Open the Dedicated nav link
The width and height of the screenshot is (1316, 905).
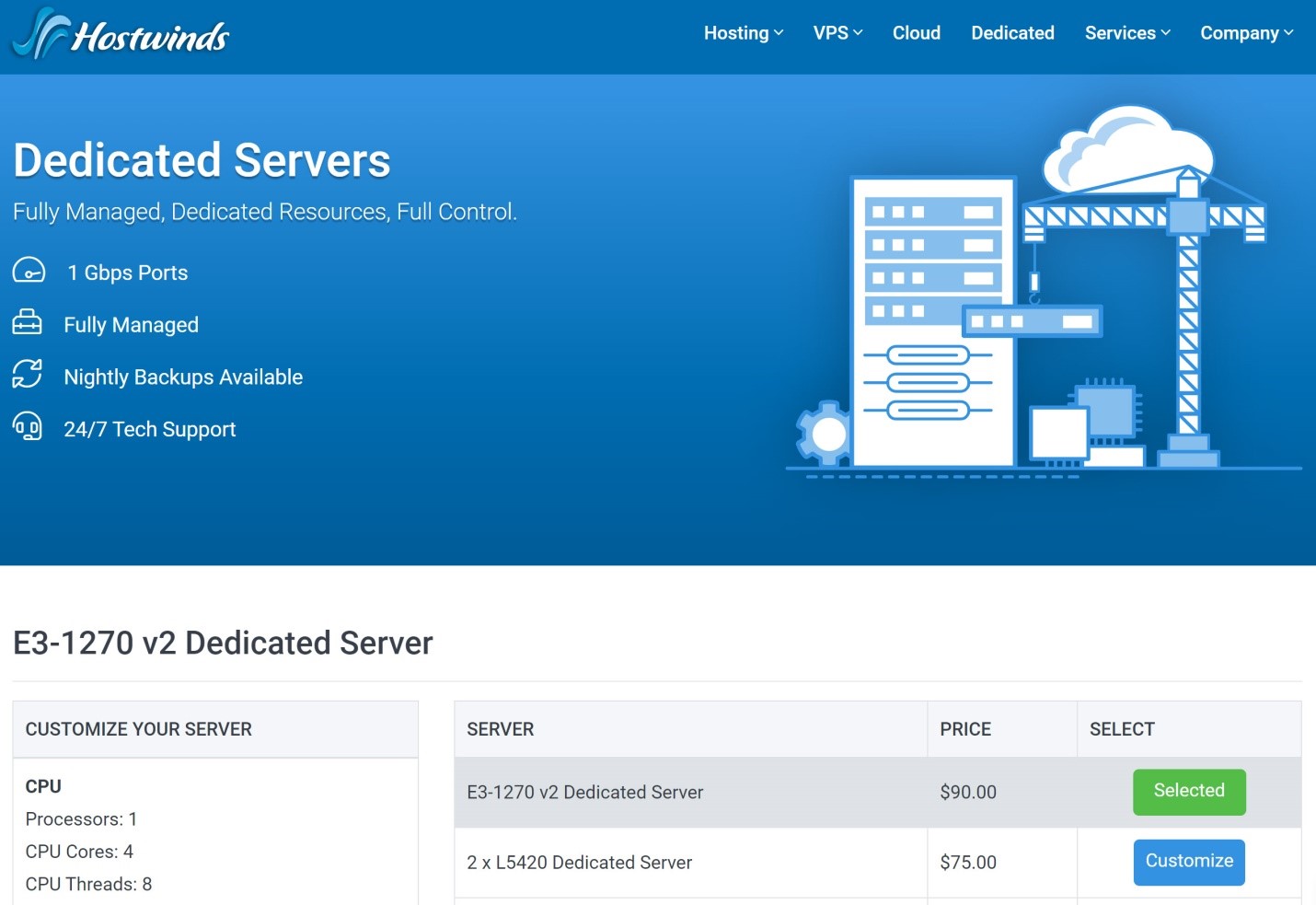(x=1012, y=33)
